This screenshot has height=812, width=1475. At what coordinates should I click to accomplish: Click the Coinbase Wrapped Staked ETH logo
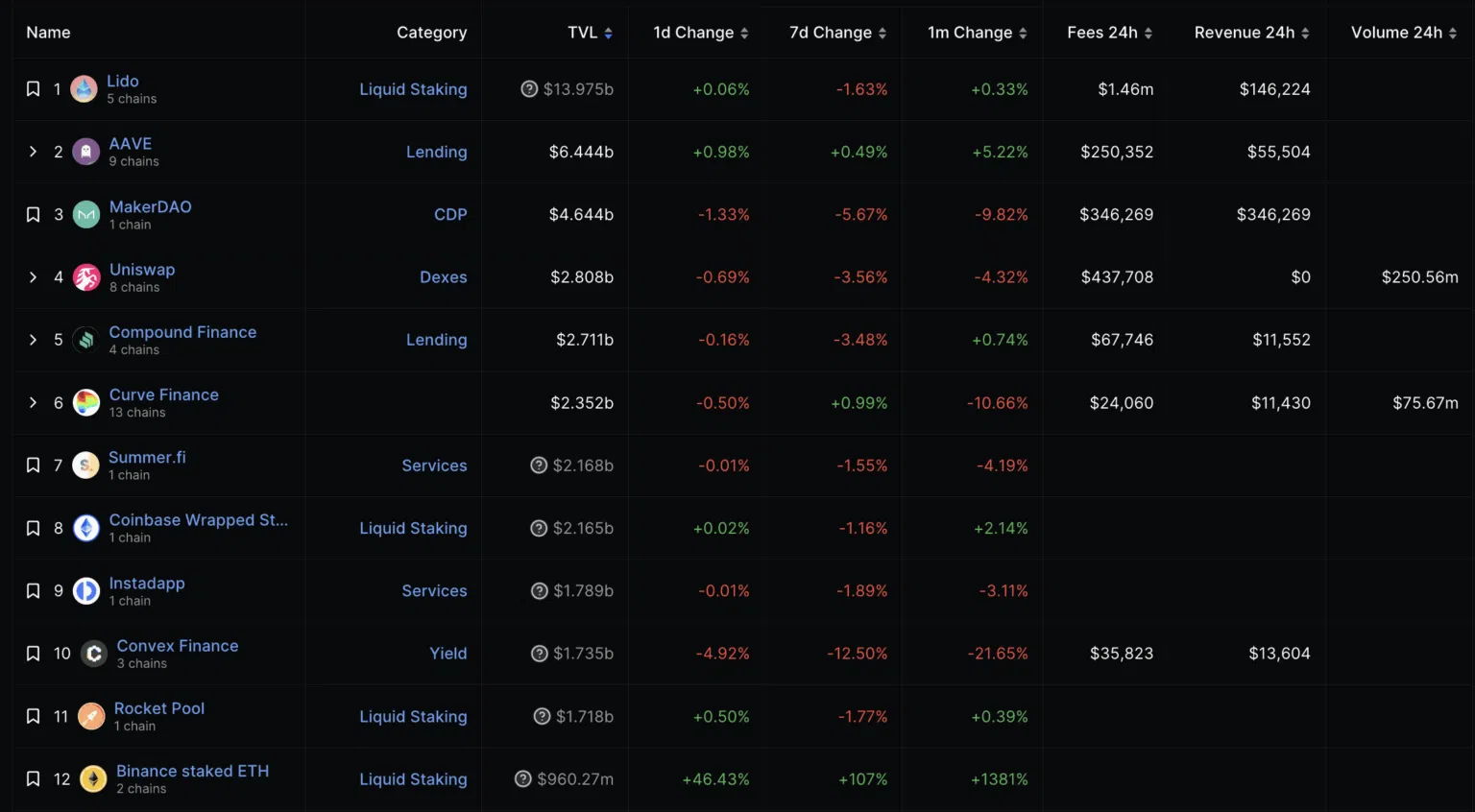[86, 528]
